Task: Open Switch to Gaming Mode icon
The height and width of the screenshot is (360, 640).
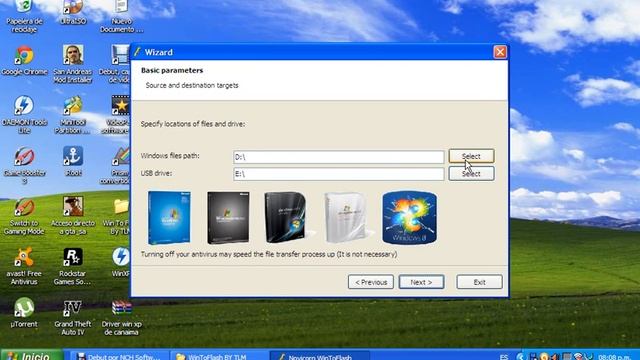Action: [24, 216]
